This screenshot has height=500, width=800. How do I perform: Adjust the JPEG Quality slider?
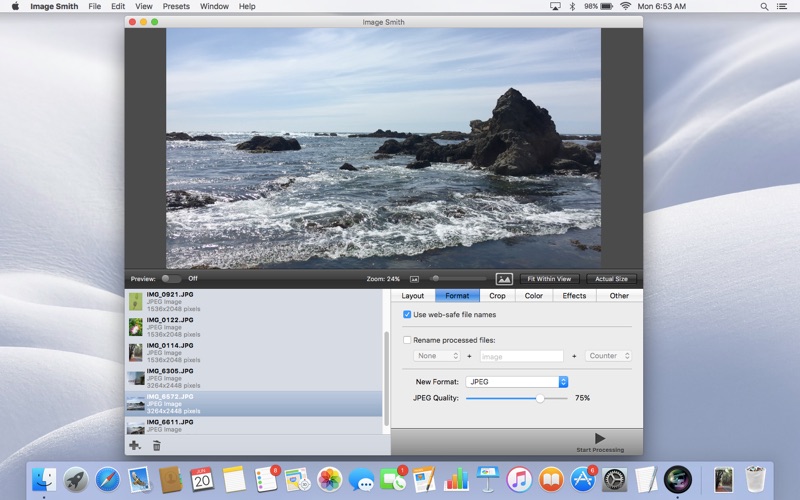click(x=540, y=398)
